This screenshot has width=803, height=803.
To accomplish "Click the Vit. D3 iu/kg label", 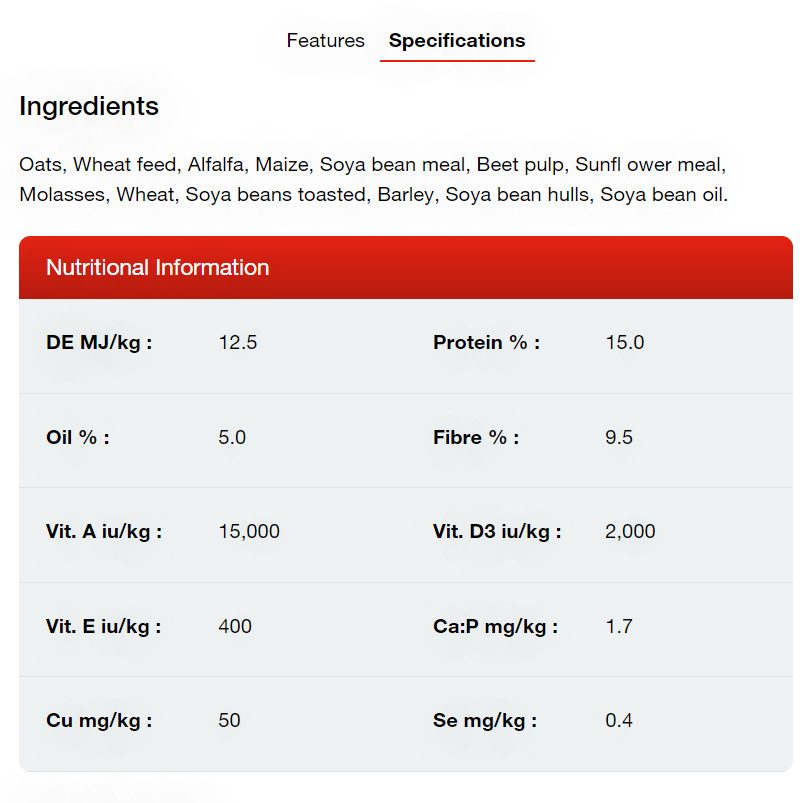I will coord(497,532).
